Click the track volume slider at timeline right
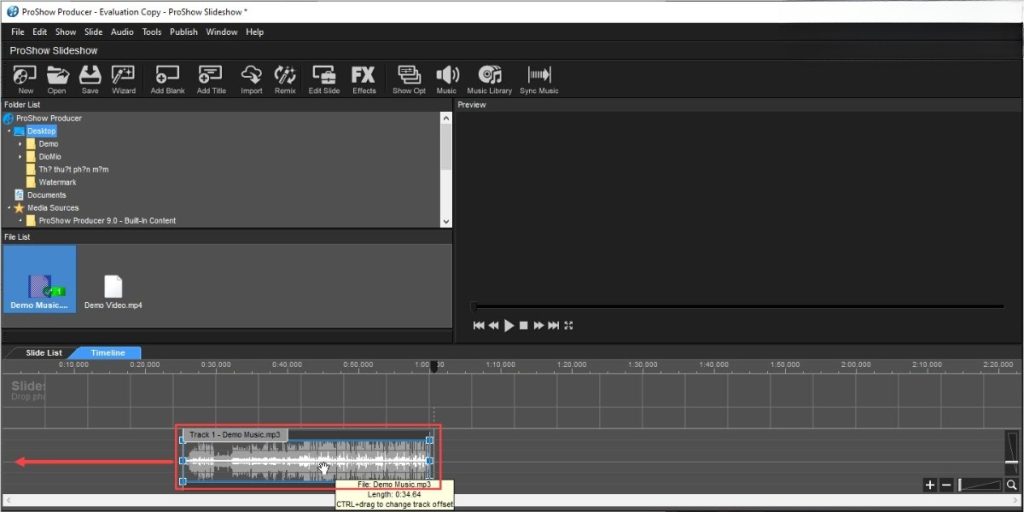Screen dimensions: 1024x512 tap(1012, 453)
